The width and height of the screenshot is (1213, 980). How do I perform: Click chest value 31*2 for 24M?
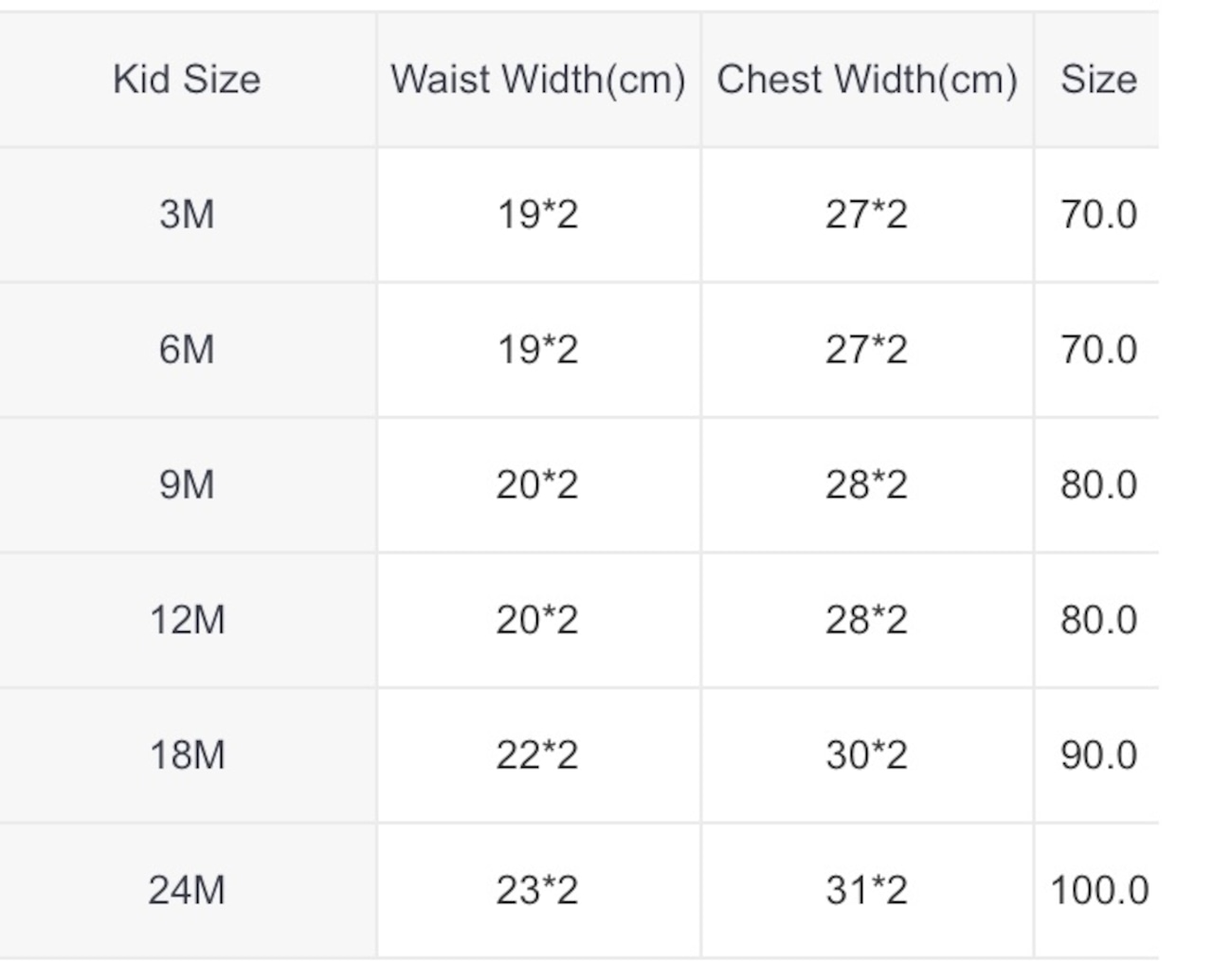tap(866, 891)
